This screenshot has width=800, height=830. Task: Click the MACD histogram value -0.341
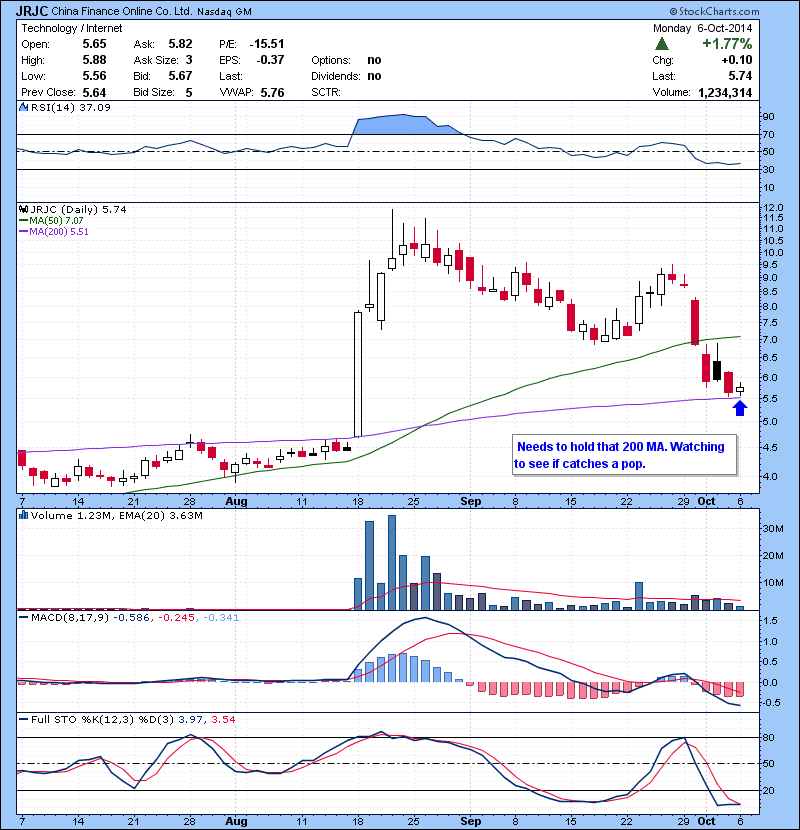click(221, 617)
